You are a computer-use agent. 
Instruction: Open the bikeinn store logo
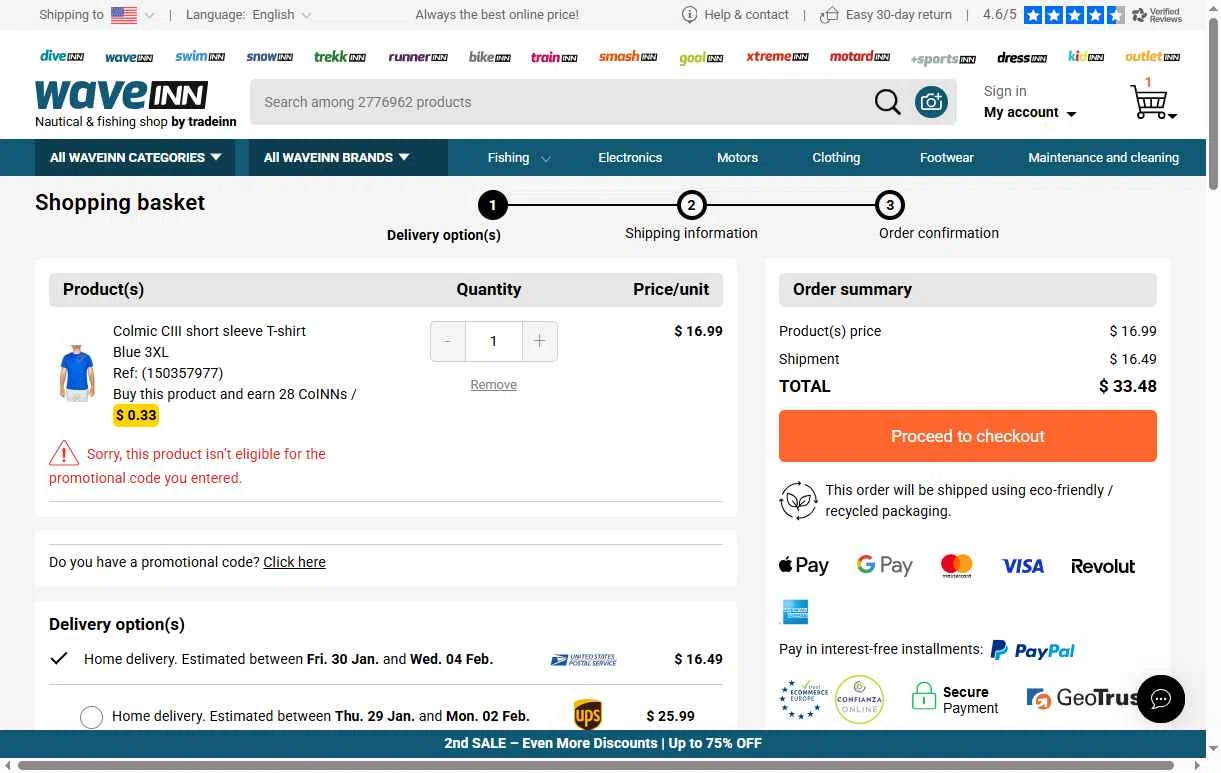pos(490,57)
